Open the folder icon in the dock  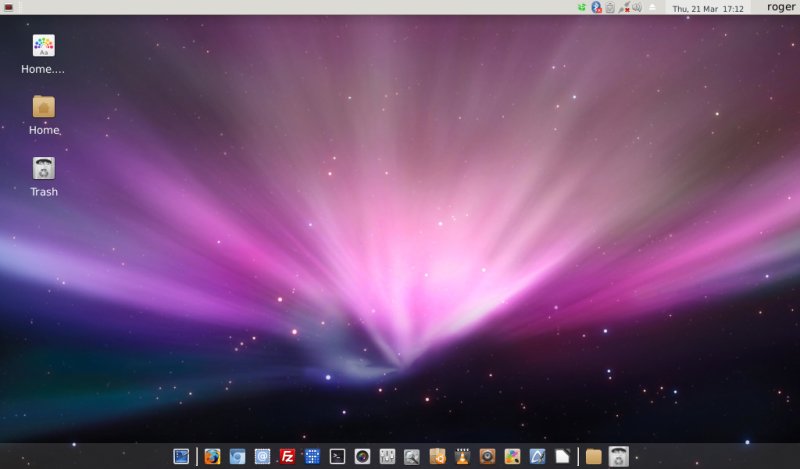[593, 456]
